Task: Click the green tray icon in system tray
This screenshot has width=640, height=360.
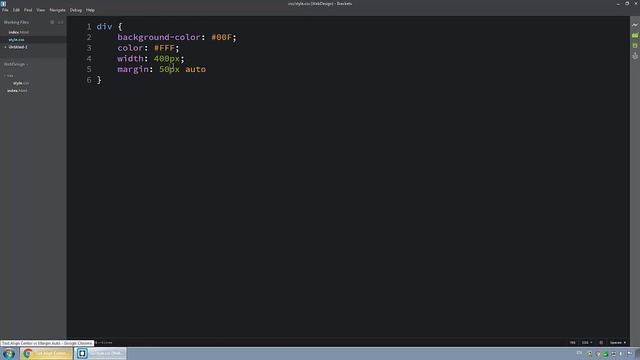Action: tap(606, 354)
